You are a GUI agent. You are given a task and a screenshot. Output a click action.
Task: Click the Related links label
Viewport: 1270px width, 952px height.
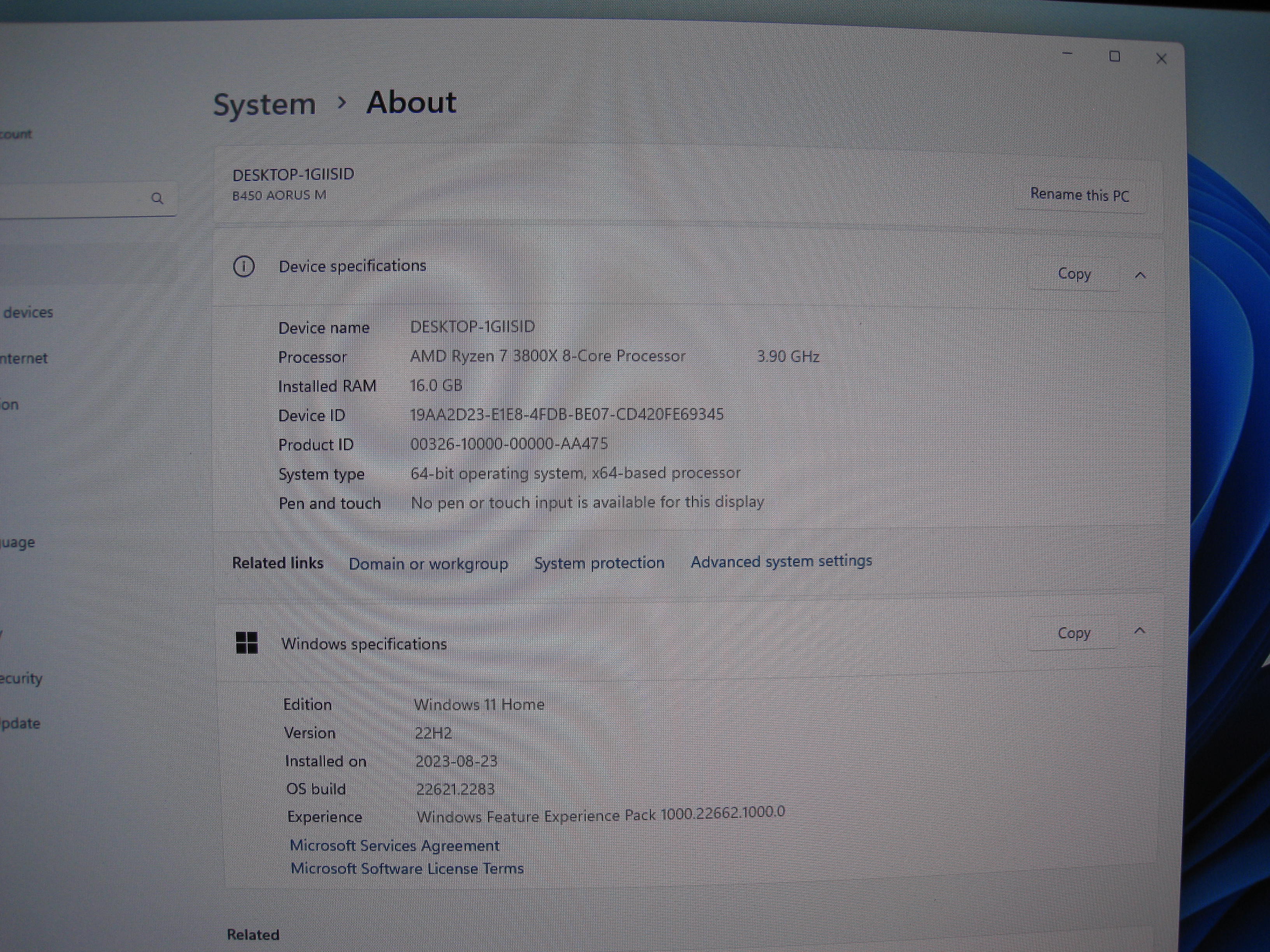pos(277,563)
